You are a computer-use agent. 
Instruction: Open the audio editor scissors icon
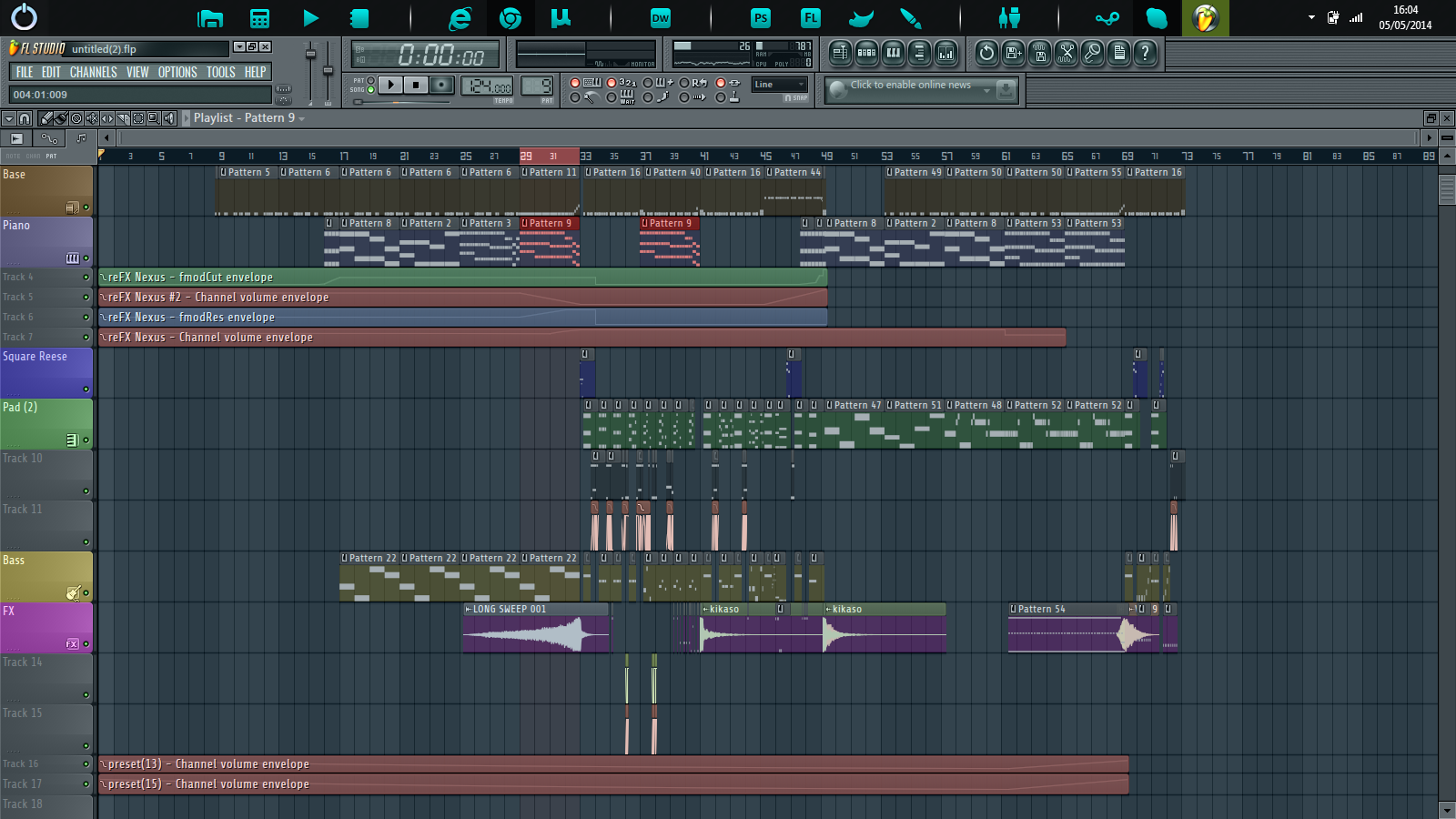pyautogui.click(x=1066, y=54)
